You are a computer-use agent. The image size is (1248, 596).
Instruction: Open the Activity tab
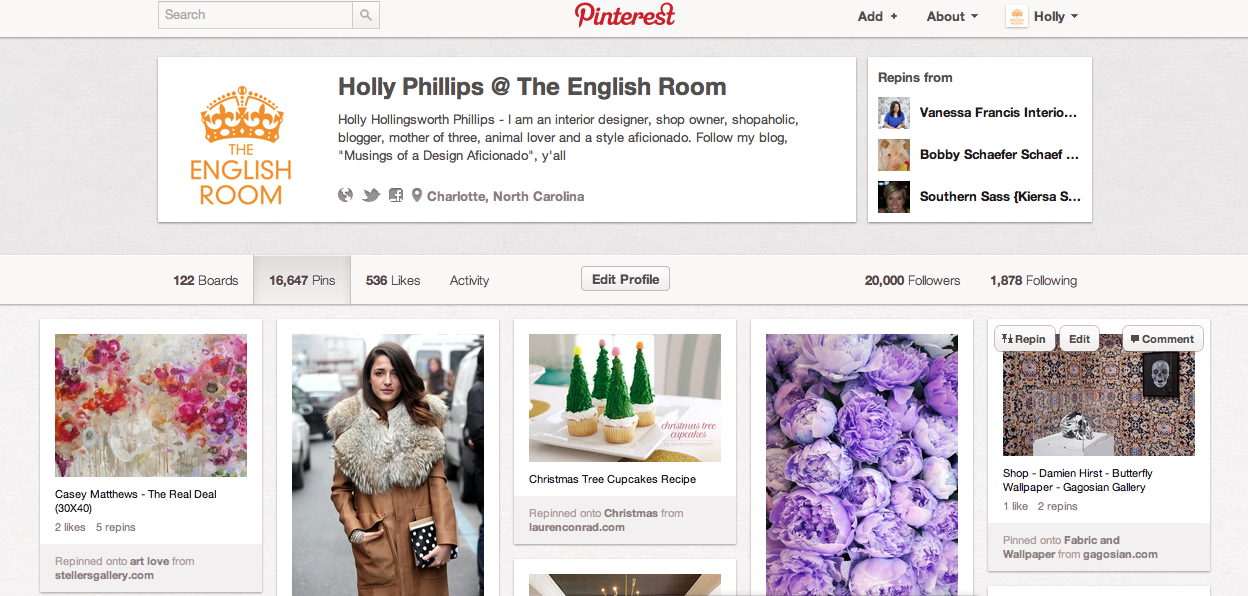(x=469, y=281)
